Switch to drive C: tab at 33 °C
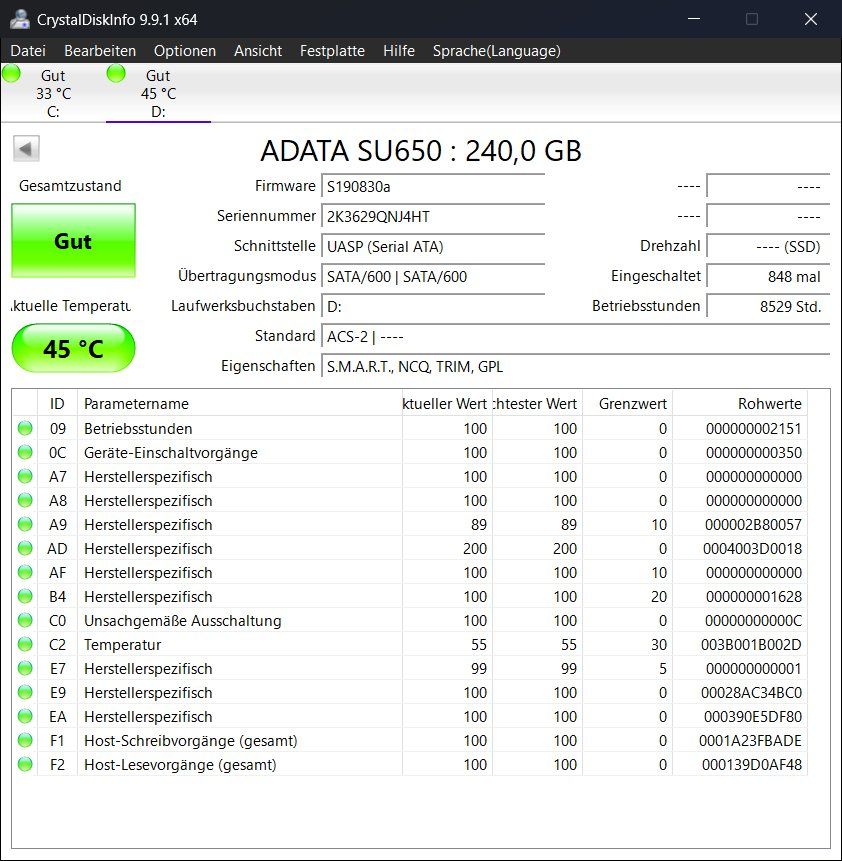 point(53,93)
